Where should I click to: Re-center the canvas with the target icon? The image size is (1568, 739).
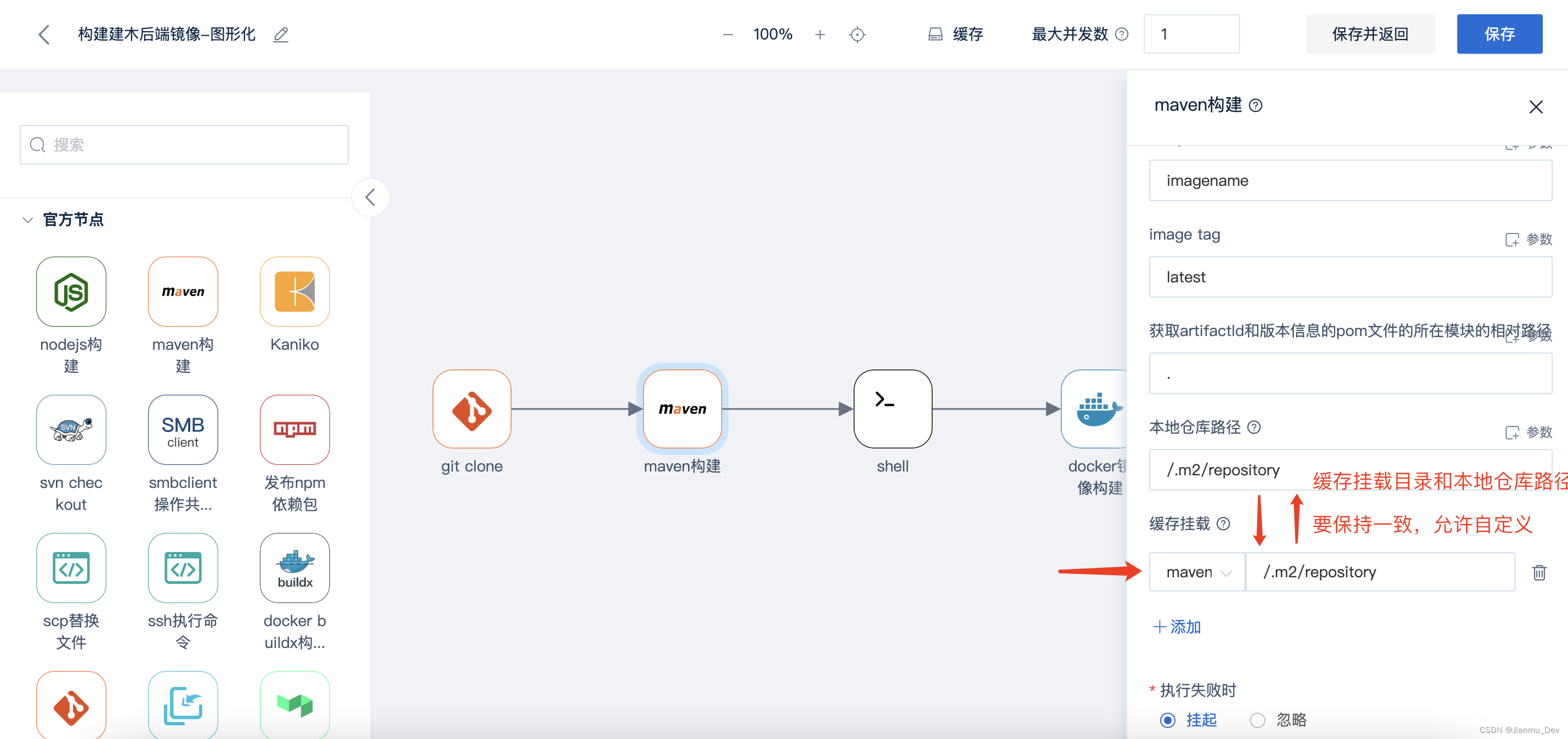tap(857, 35)
